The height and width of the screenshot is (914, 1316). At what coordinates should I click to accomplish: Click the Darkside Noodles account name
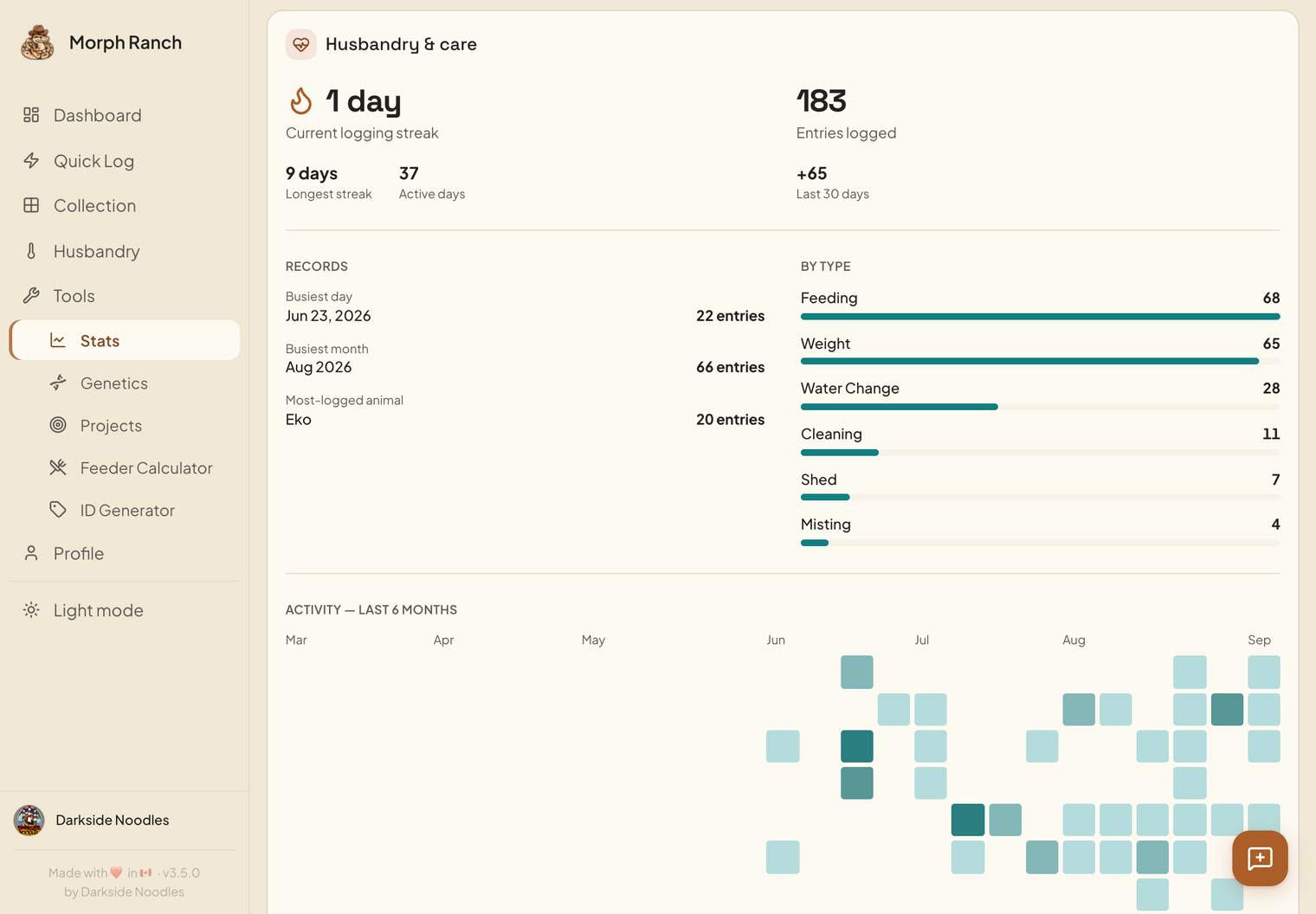[113, 820]
